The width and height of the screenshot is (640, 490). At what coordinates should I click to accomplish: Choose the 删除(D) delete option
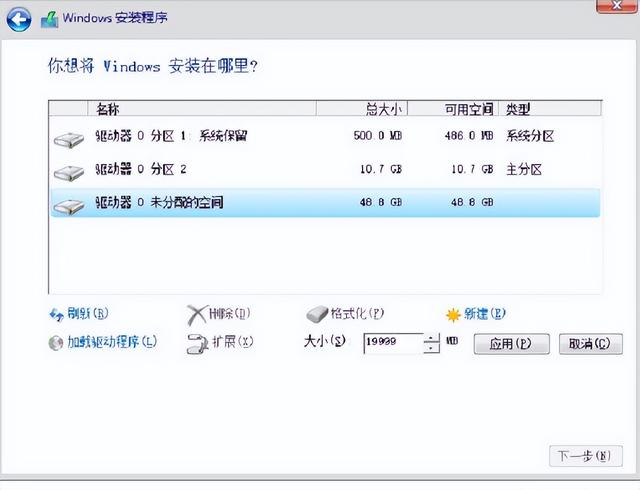pos(229,314)
